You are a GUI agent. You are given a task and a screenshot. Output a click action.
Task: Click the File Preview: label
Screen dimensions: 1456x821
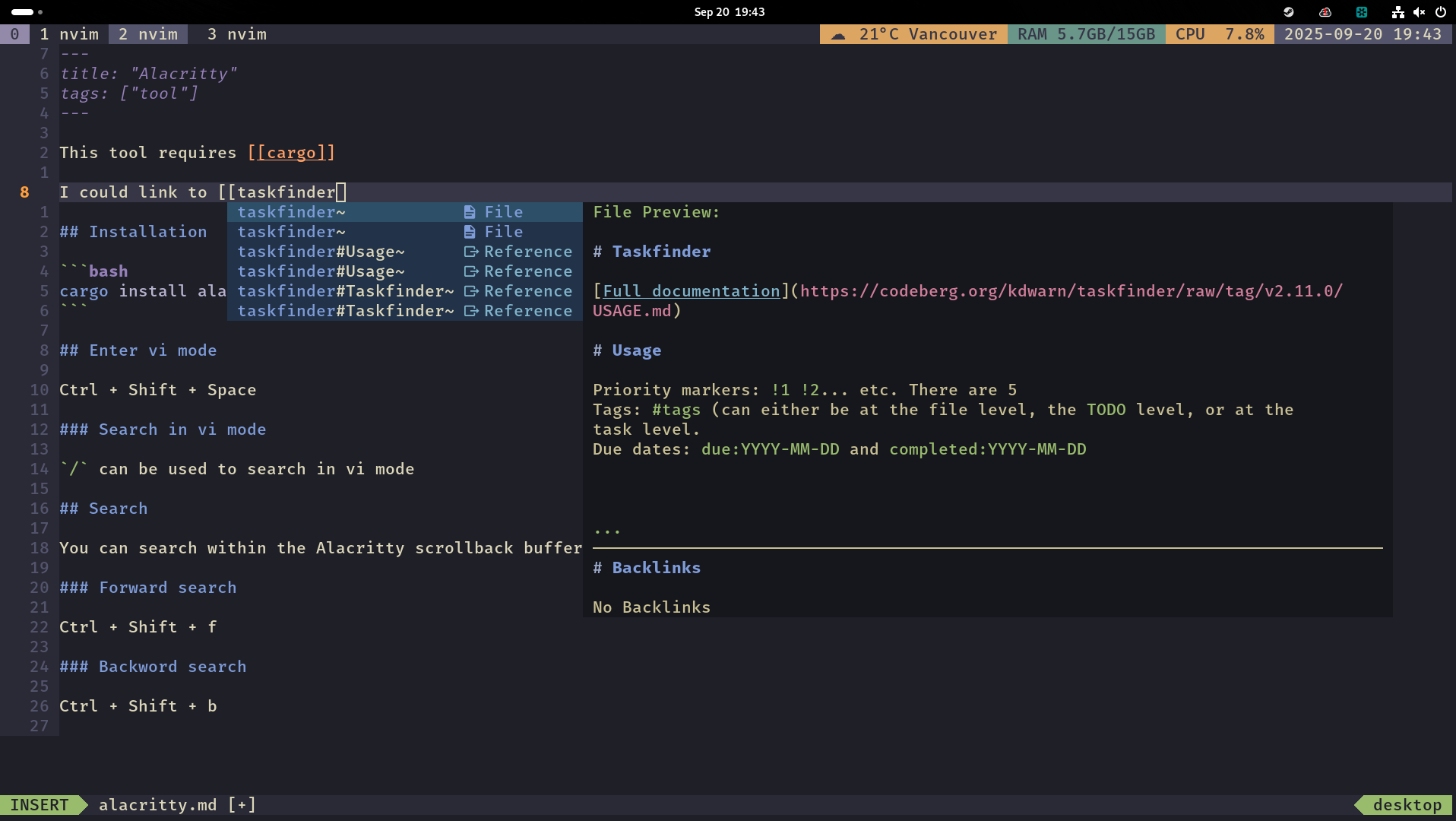[657, 212]
